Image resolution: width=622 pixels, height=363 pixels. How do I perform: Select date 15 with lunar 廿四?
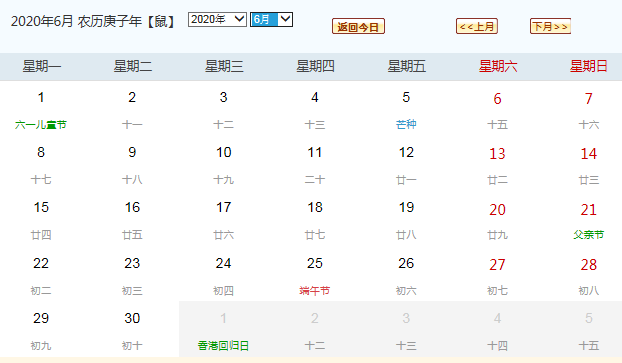(x=41, y=220)
